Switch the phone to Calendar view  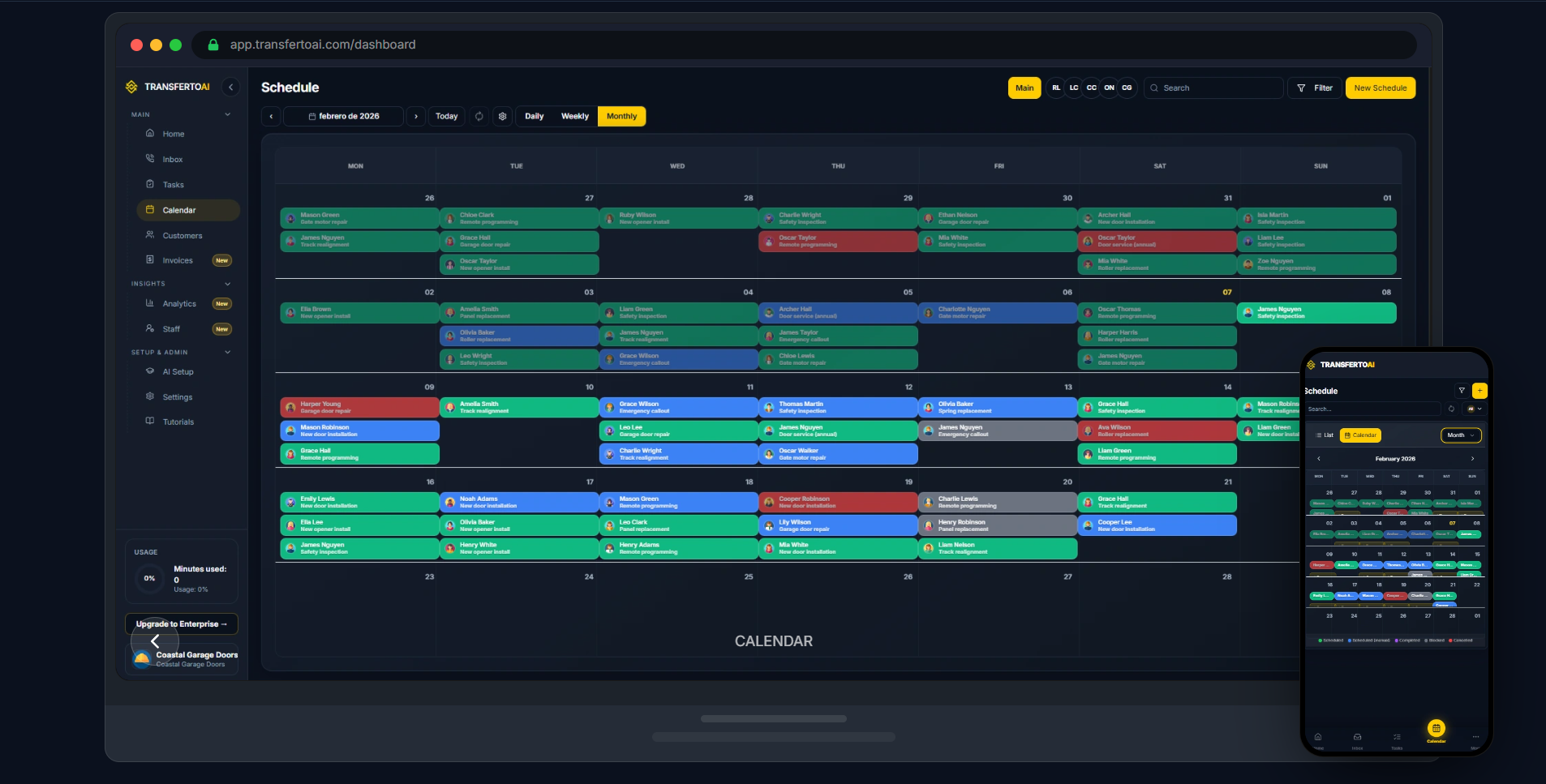pyautogui.click(x=1360, y=435)
